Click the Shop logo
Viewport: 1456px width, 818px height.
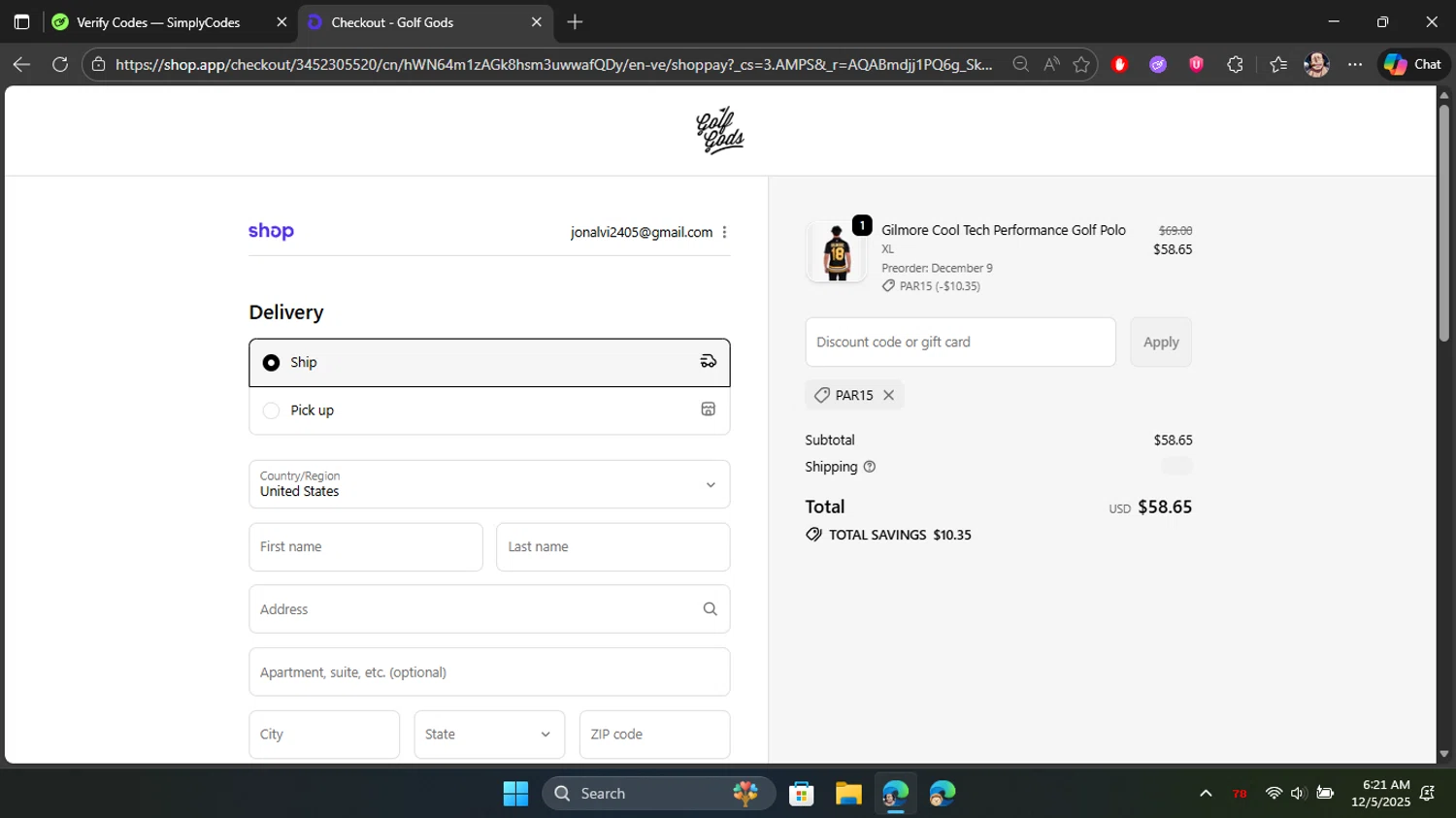[271, 231]
